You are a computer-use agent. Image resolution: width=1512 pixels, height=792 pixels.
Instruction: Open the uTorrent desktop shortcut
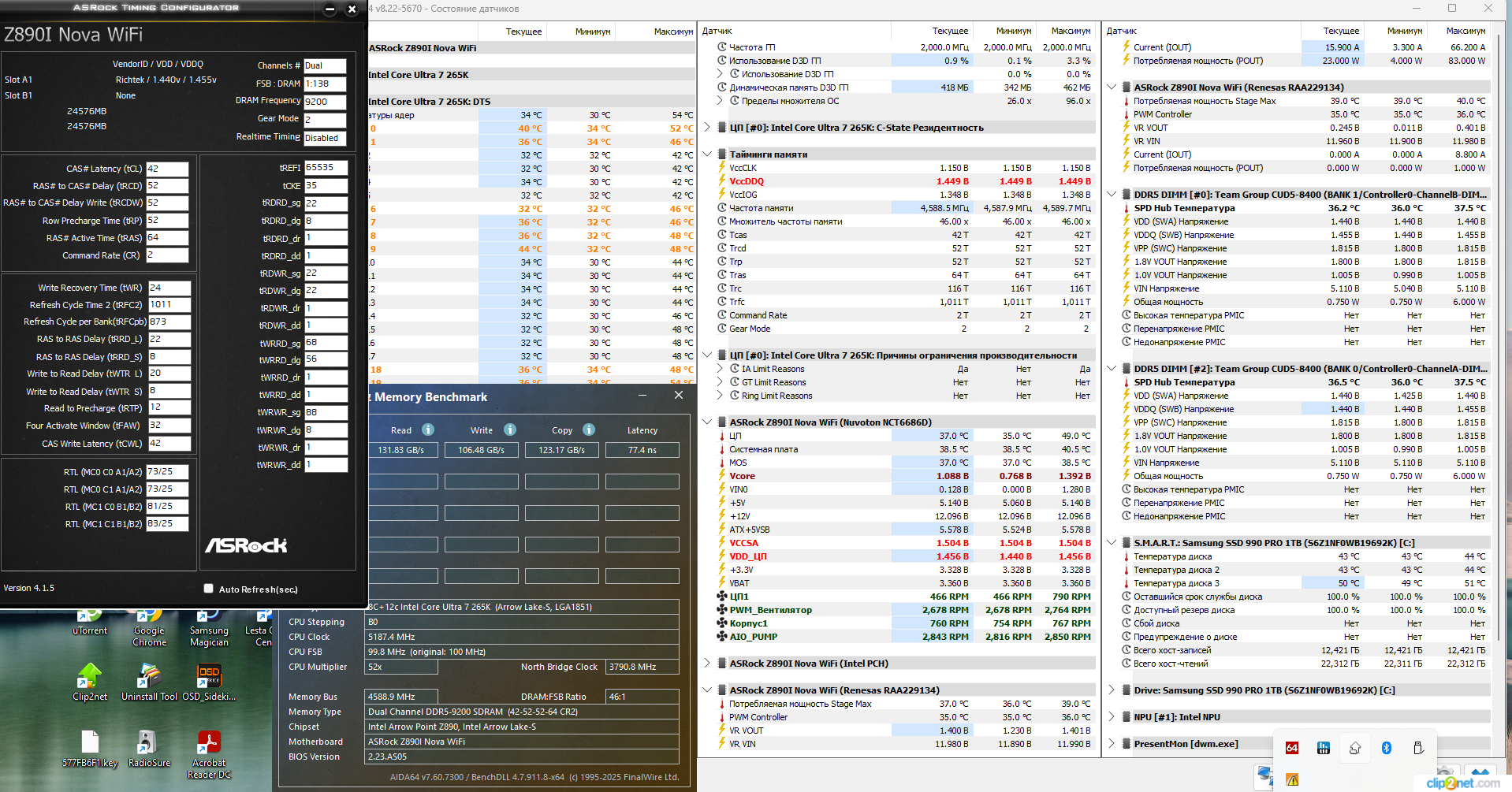pos(90,623)
